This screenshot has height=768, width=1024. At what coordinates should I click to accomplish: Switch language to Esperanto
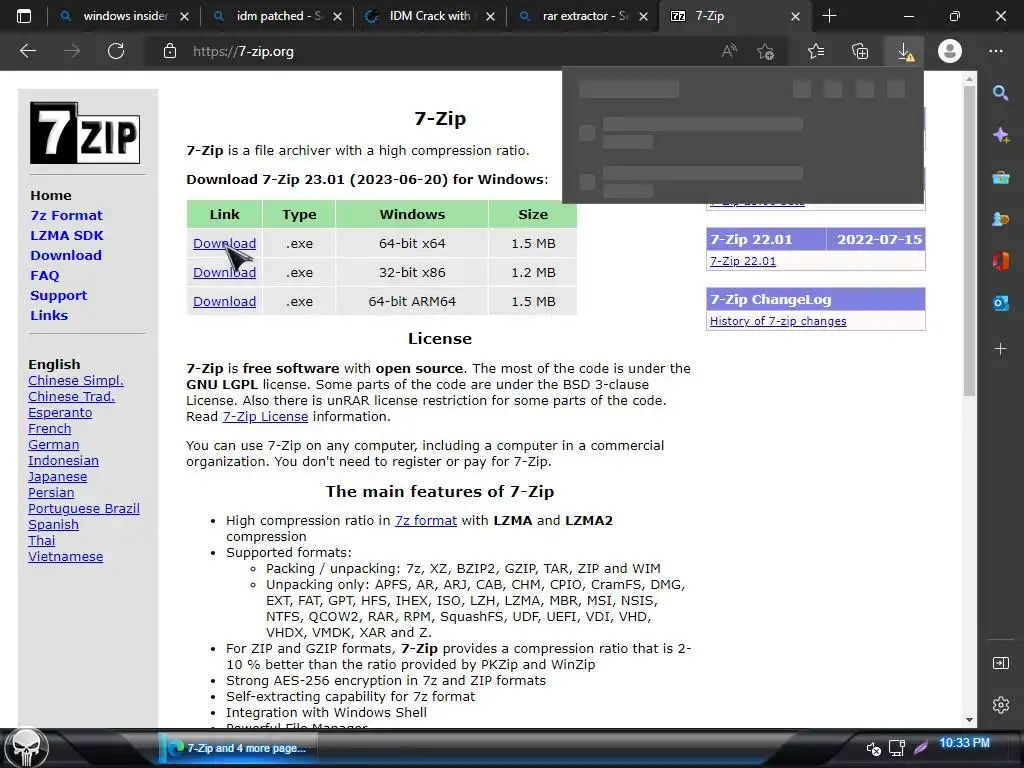tap(60, 413)
